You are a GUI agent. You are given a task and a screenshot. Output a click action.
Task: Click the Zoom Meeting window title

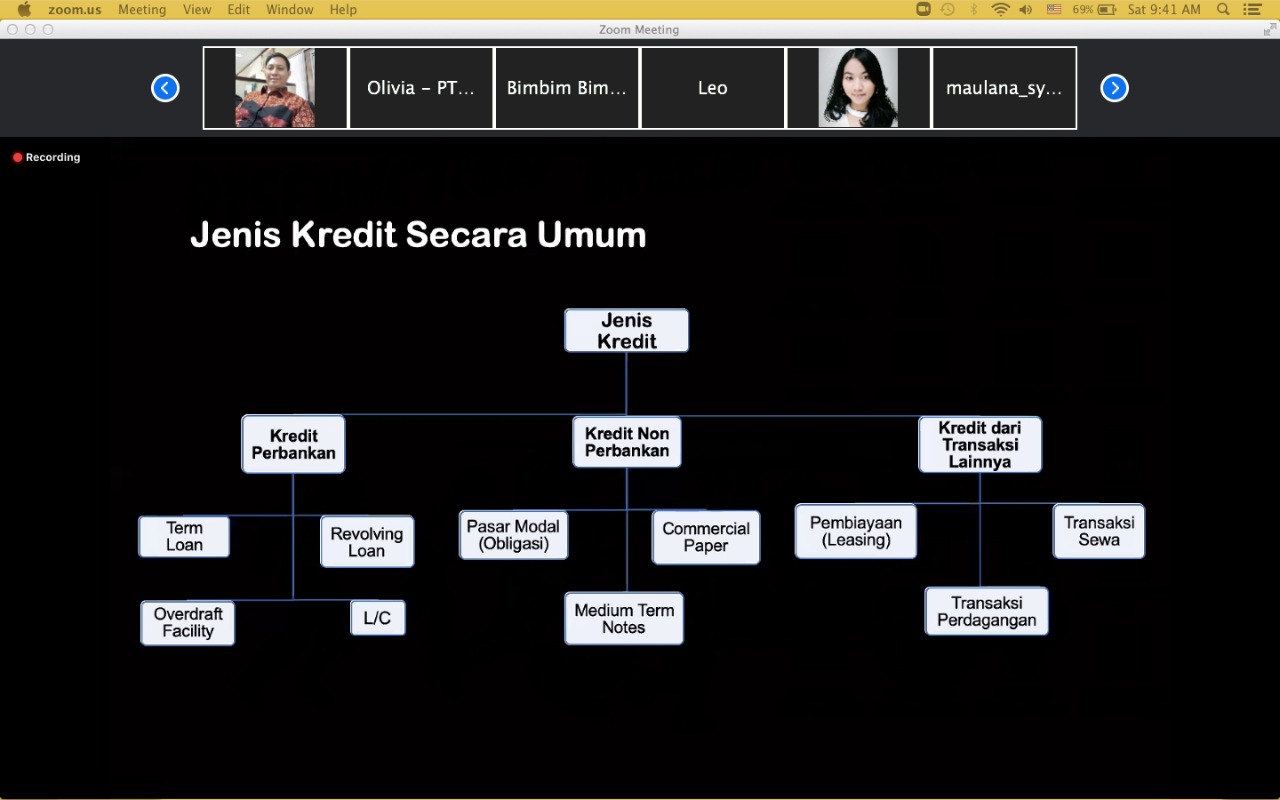pyautogui.click(x=639, y=30)
